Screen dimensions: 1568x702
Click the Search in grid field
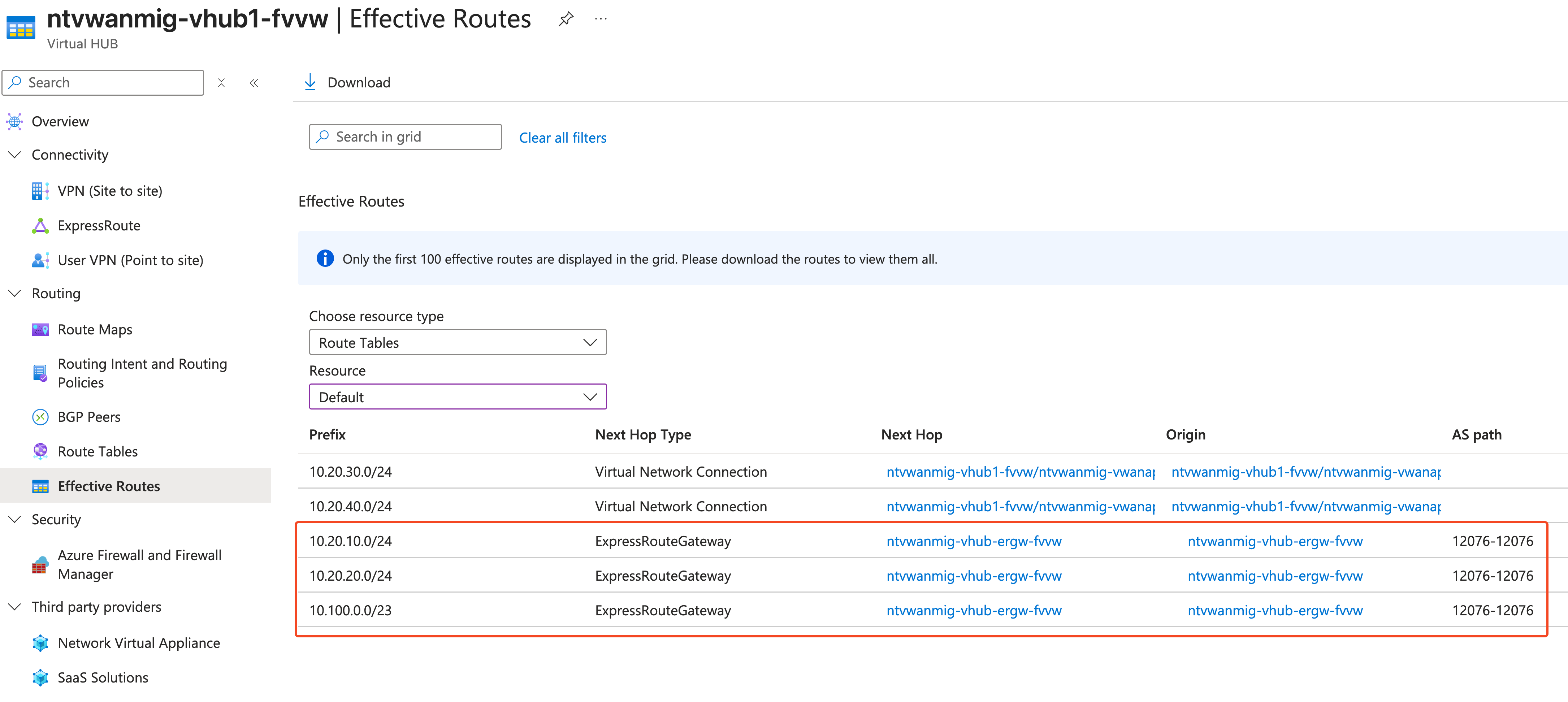[x=406, y=137]
